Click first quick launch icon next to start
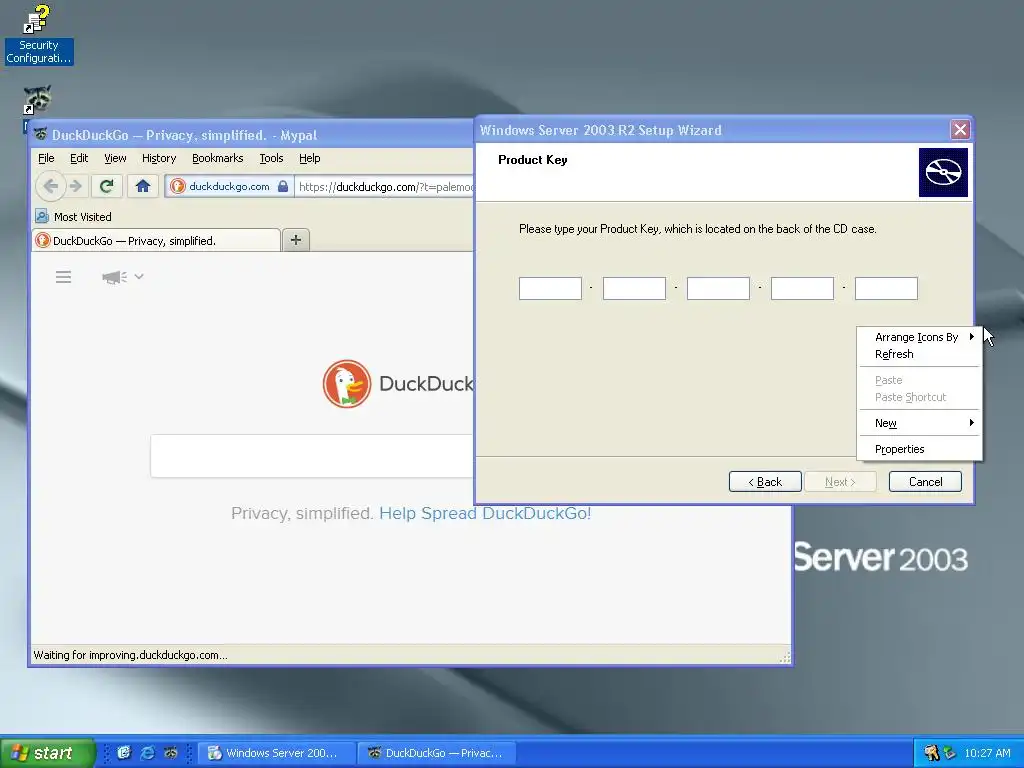 (123, 753)
